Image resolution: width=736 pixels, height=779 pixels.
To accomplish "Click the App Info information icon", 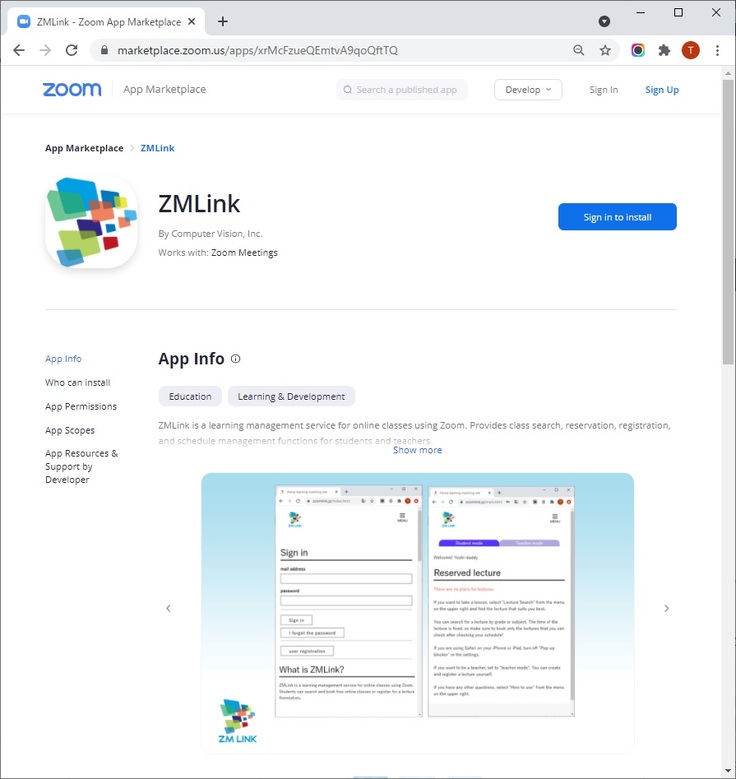I will (236, 359).
